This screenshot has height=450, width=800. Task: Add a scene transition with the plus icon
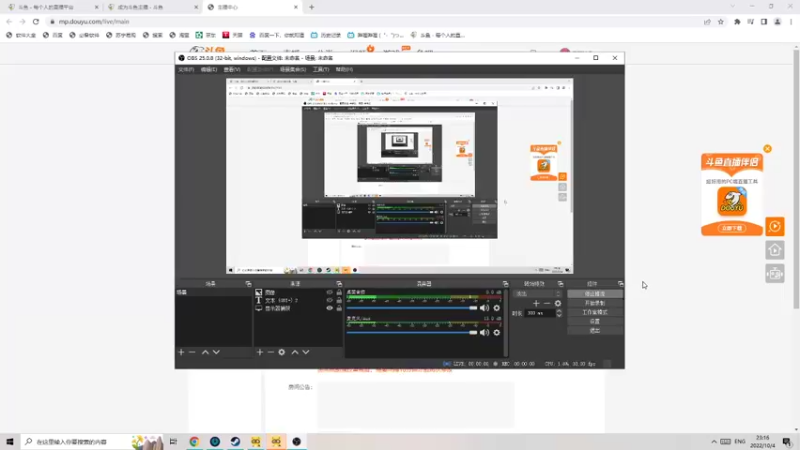click(x=536, y=303)
